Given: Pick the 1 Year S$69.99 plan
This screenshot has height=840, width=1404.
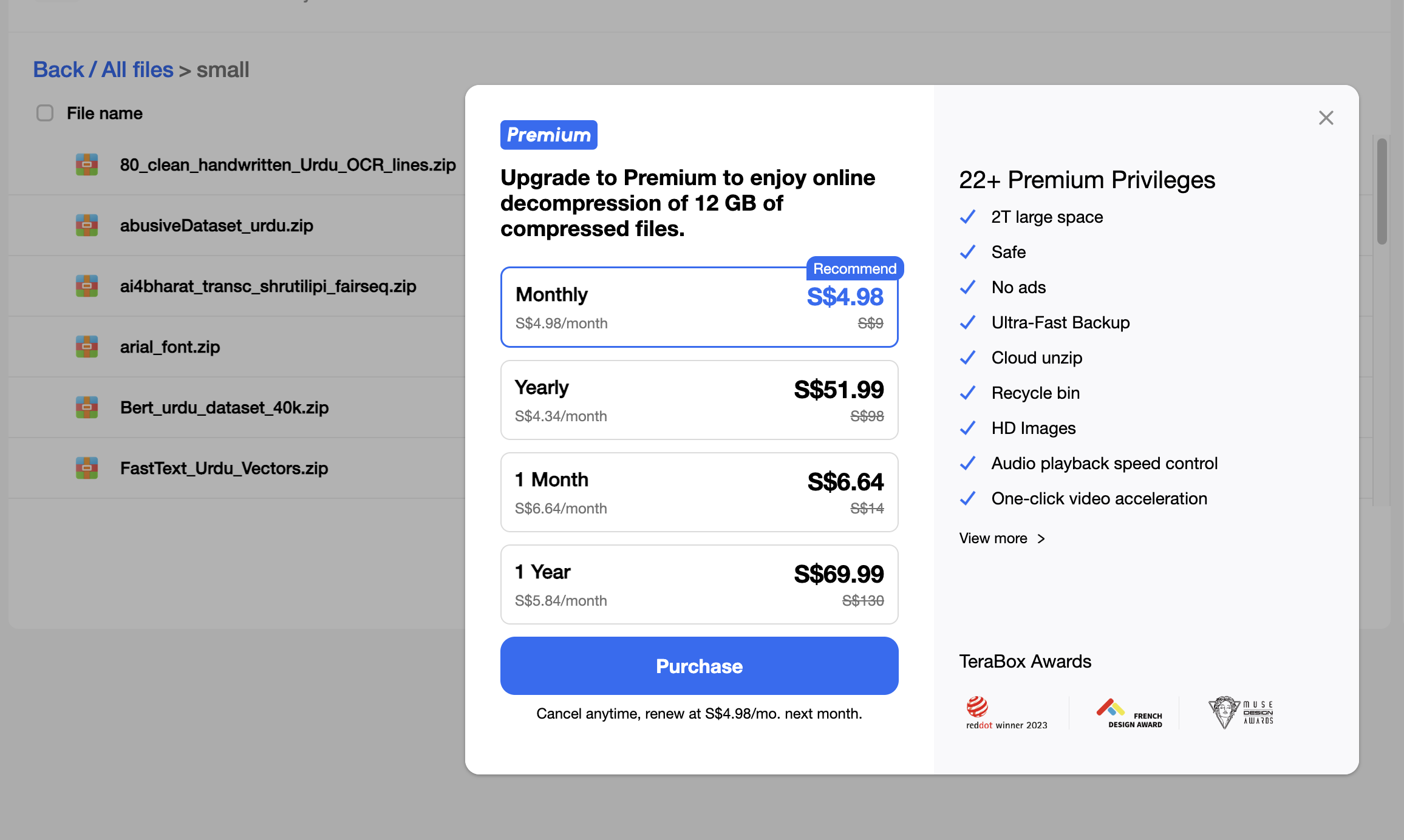Looking at the screenshot, I should [x=699, y=584].
